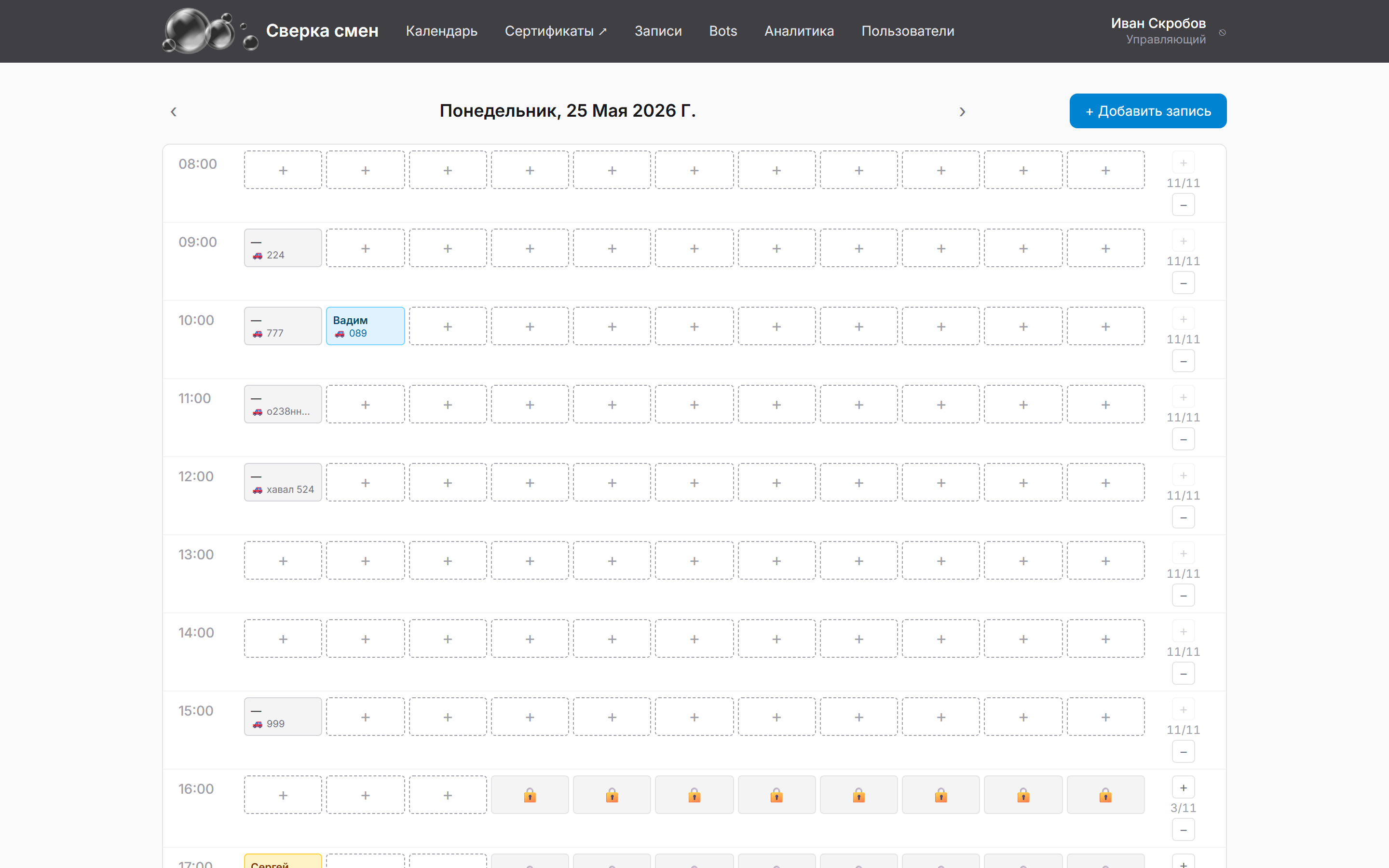Increase slot count for the 16:00 row
Image resolution: width=1389 pixels, height=868 pixels.
coord(1183,787)
